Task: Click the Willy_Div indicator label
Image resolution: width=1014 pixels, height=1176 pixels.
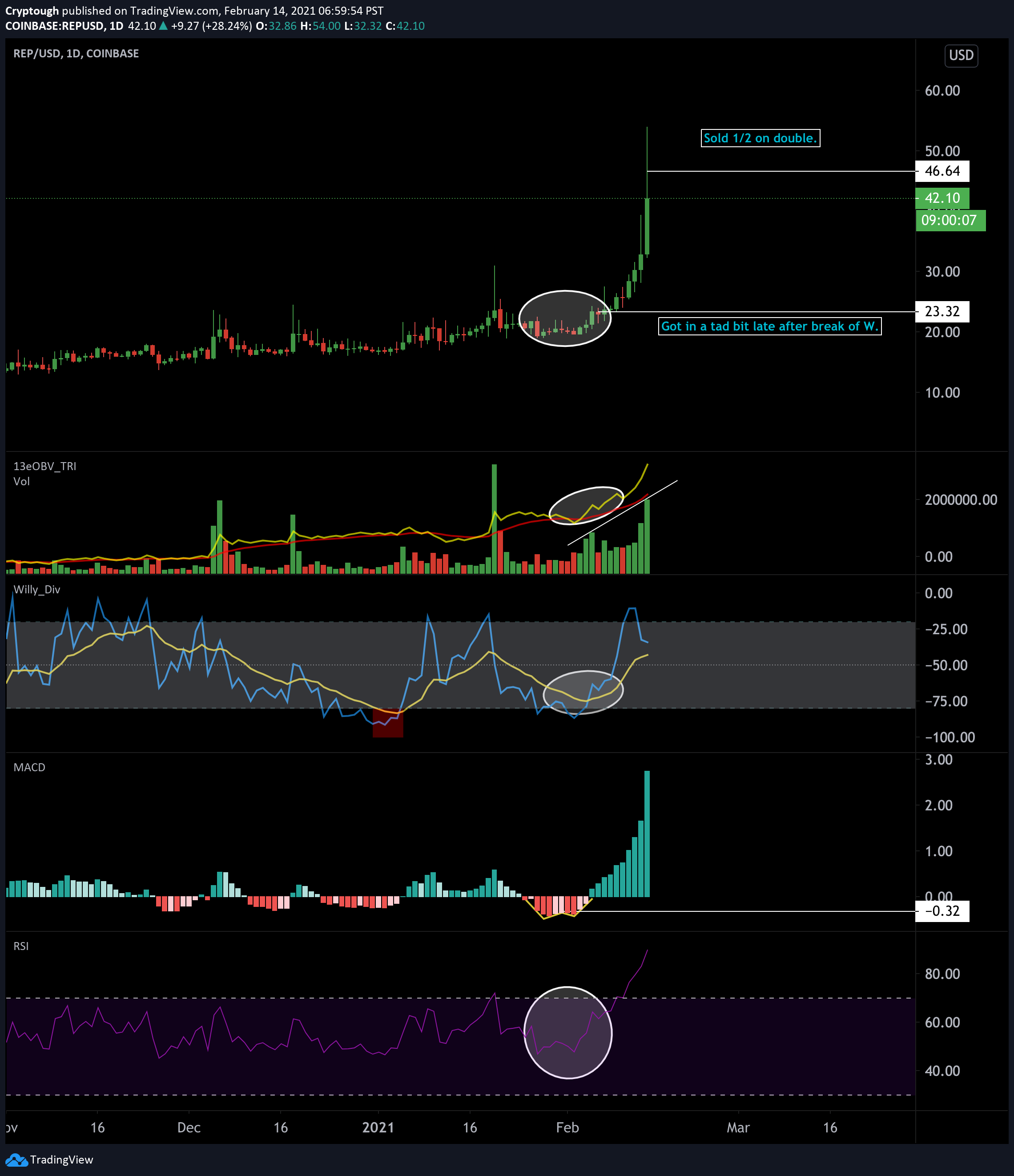Action: (x=37, y=590)
